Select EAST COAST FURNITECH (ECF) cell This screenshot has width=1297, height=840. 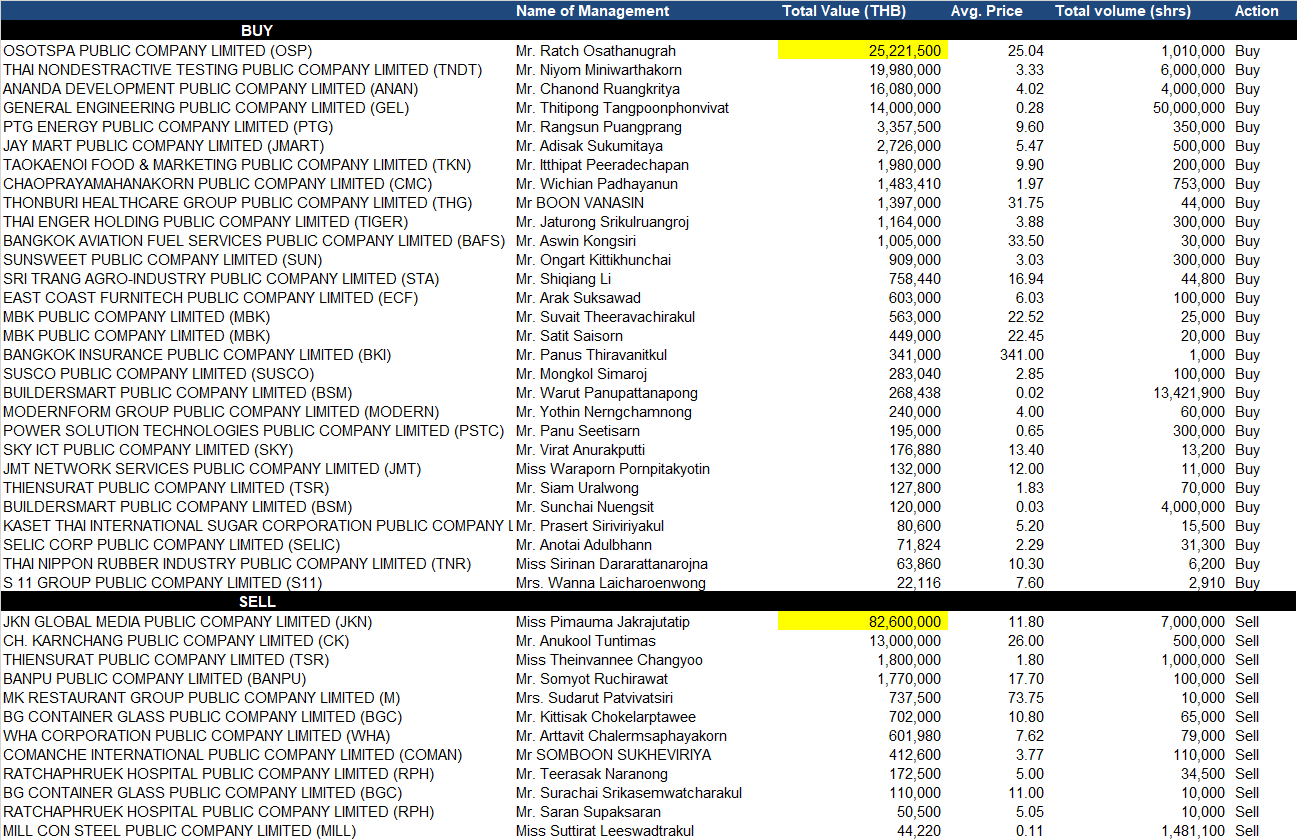coord(210,298)
